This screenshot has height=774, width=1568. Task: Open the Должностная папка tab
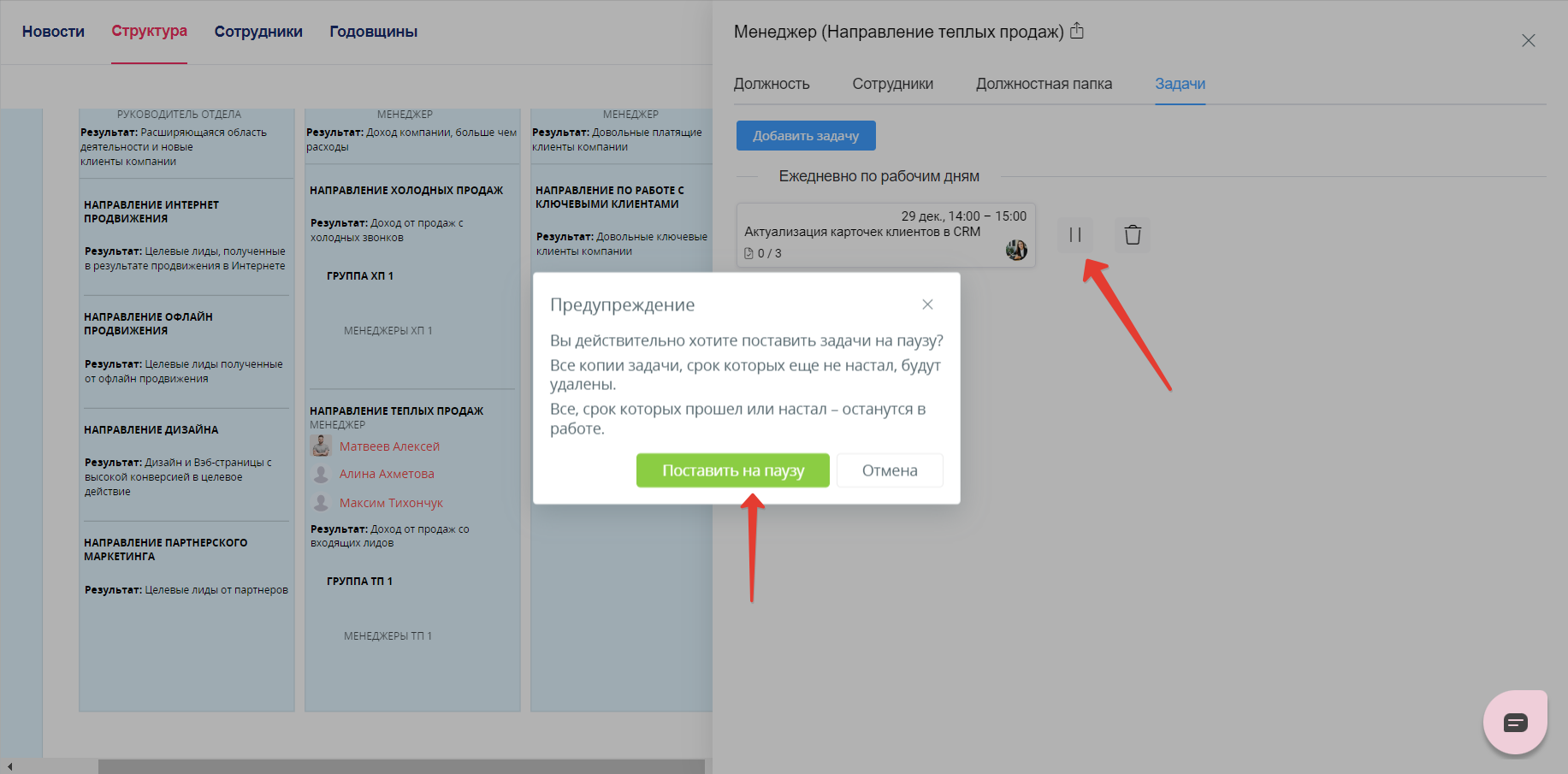(1044, 84)
